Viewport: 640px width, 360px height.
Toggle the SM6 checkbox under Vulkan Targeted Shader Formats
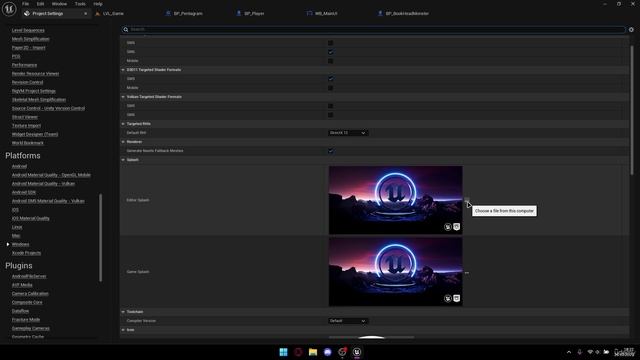pos(331,115)
